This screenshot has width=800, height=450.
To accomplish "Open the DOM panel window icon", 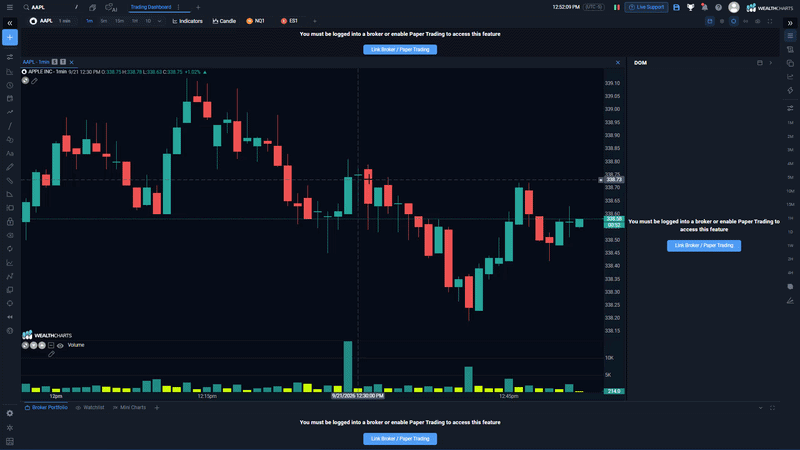I will coord(760,63).
